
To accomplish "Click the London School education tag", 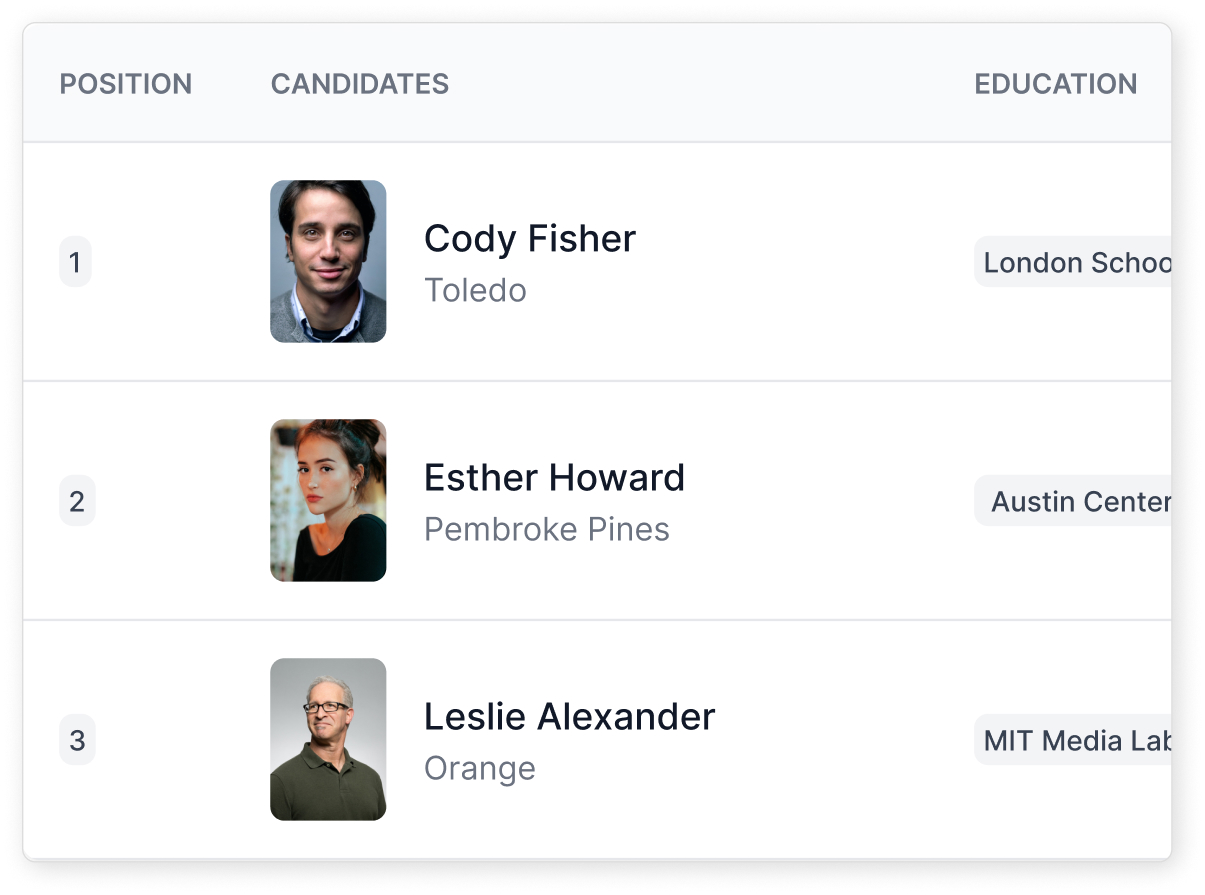I will [1073, 262].
